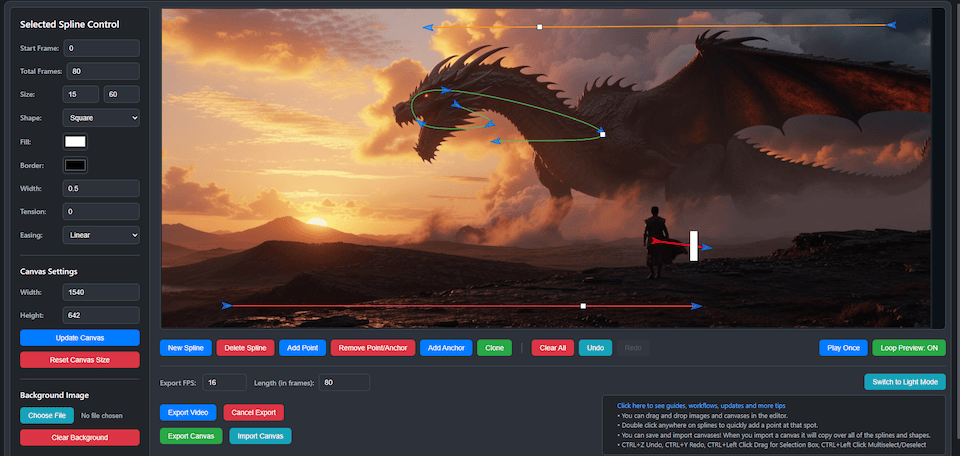This screenshot has height=456, width=960.
Task: Toggle Loop Preview ON button
Action: [909, 348]
